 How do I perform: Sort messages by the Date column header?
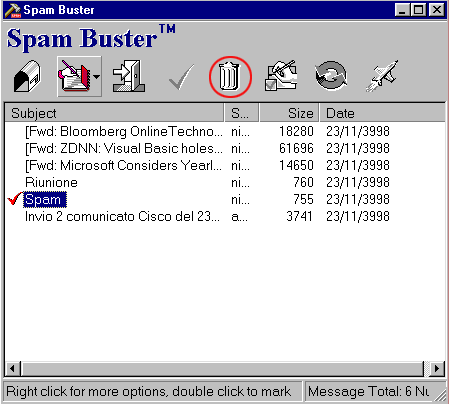click(382, 113)
